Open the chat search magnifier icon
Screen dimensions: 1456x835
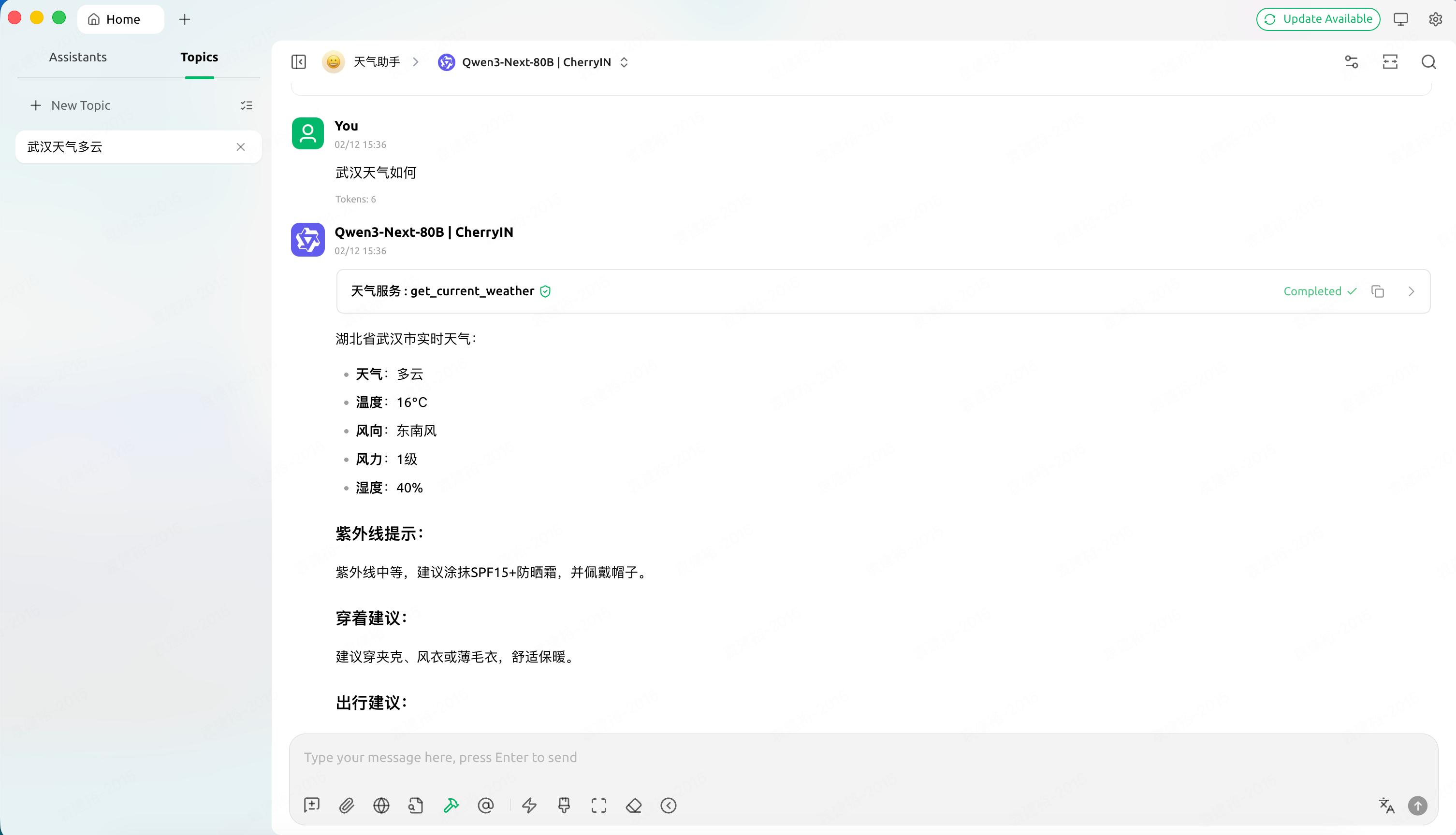click(1428, 62)
